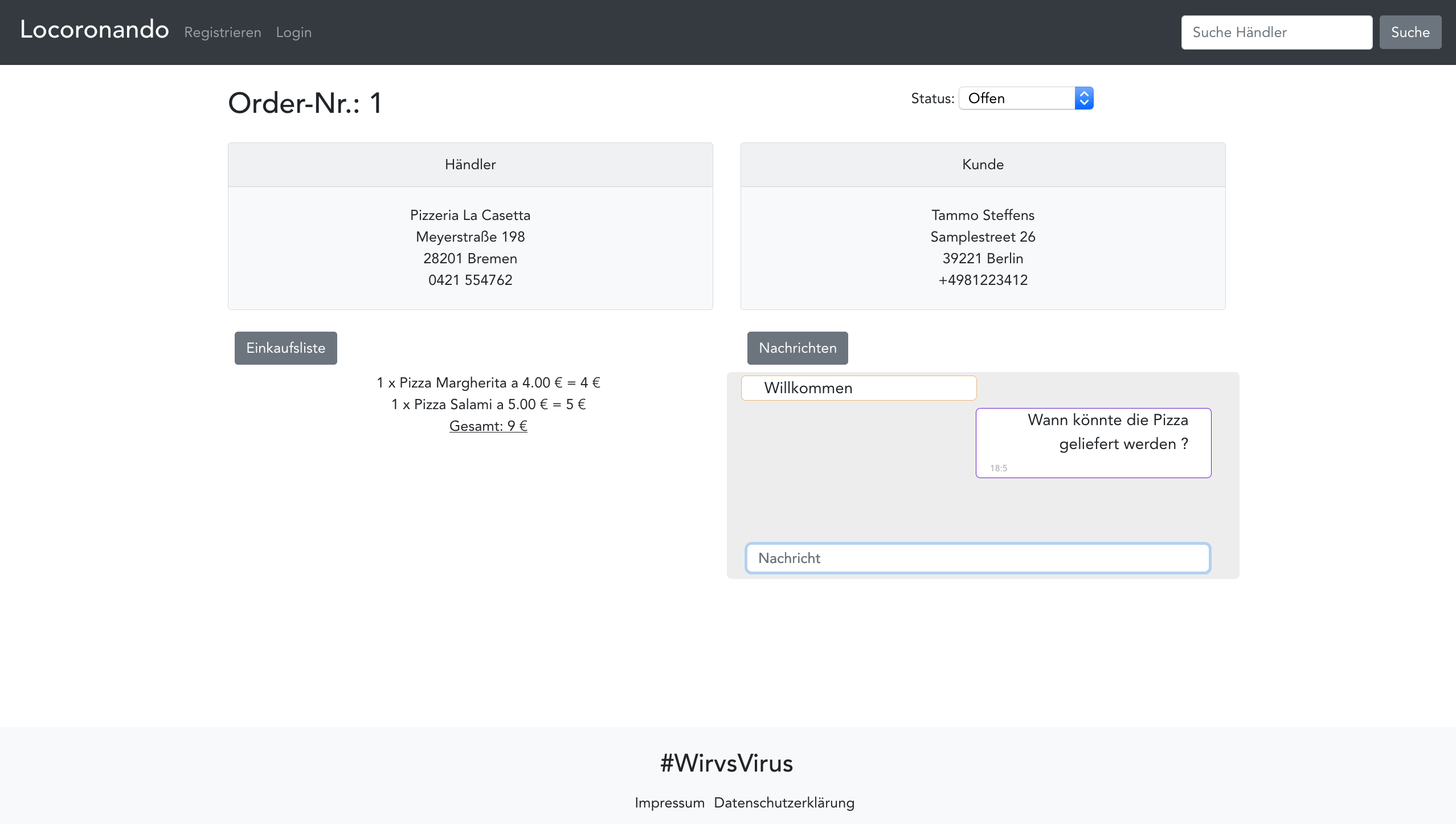Click the Kunde card header
Viewport: 1456px width, 824px height.
pyautogui.click(x=983, y=165)
